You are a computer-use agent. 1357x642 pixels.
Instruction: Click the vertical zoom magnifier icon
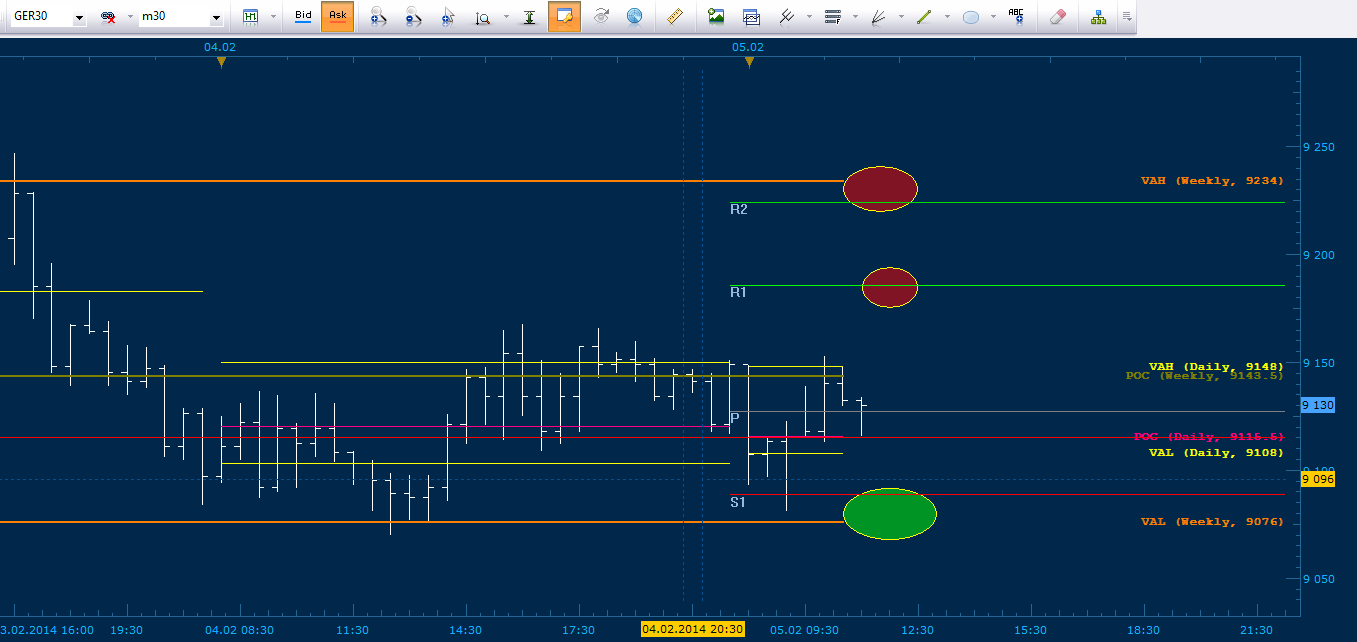coord(483,17)
